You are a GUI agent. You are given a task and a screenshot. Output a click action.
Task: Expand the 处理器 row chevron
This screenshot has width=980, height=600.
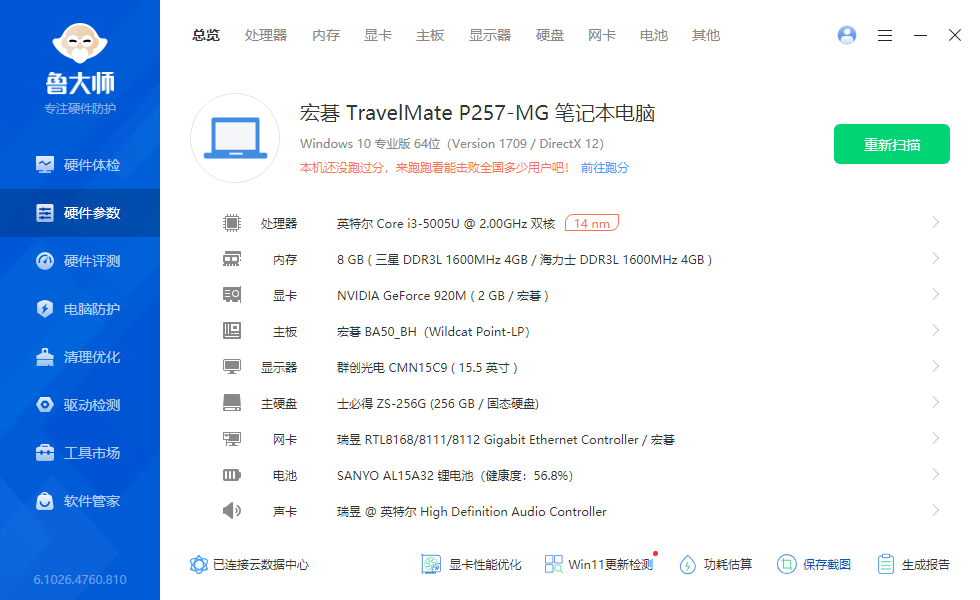coord(936,222)
